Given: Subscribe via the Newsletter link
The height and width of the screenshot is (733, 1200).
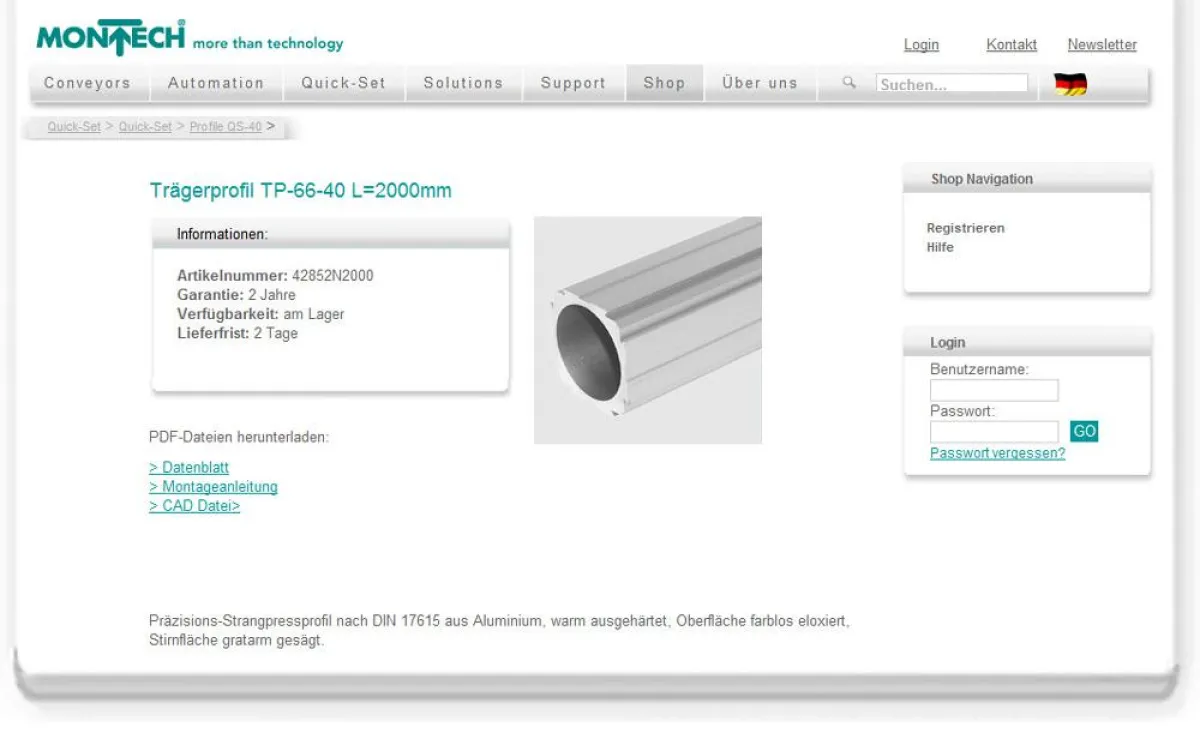Looking at the screenshot, I should [1102, 45].
